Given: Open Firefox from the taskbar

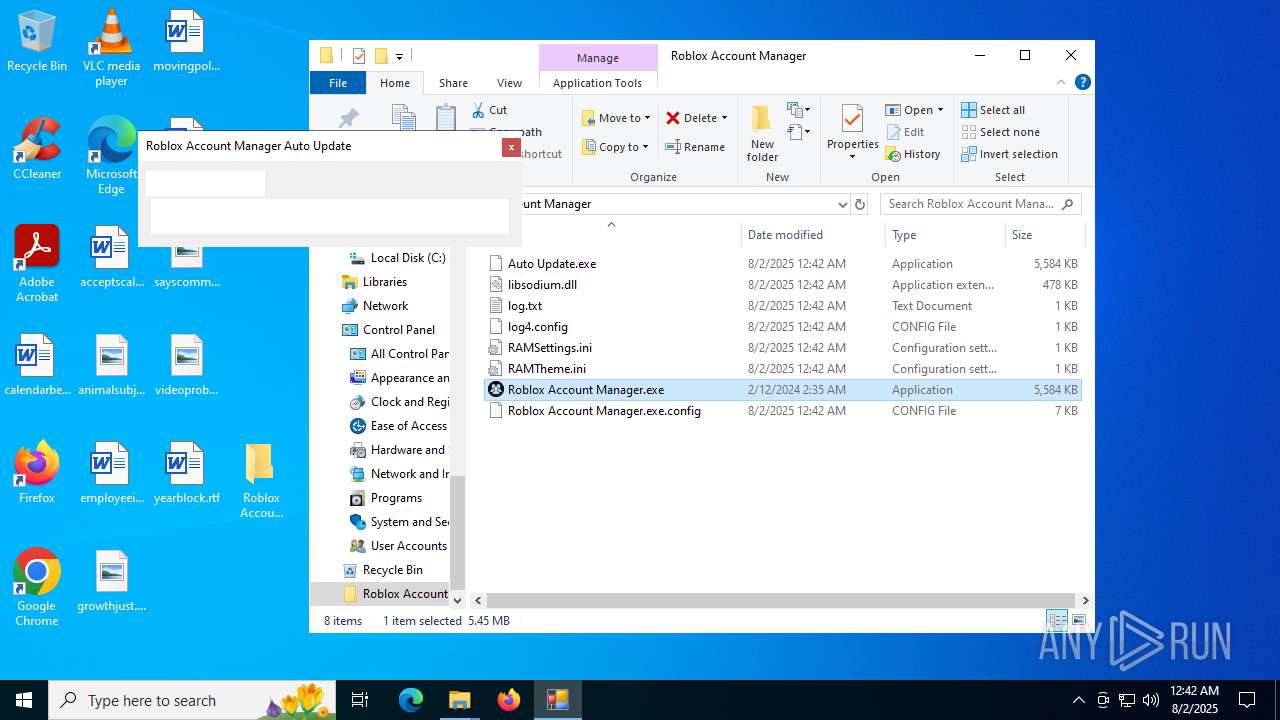Looking at the screenshot, I should coord(509,700).
